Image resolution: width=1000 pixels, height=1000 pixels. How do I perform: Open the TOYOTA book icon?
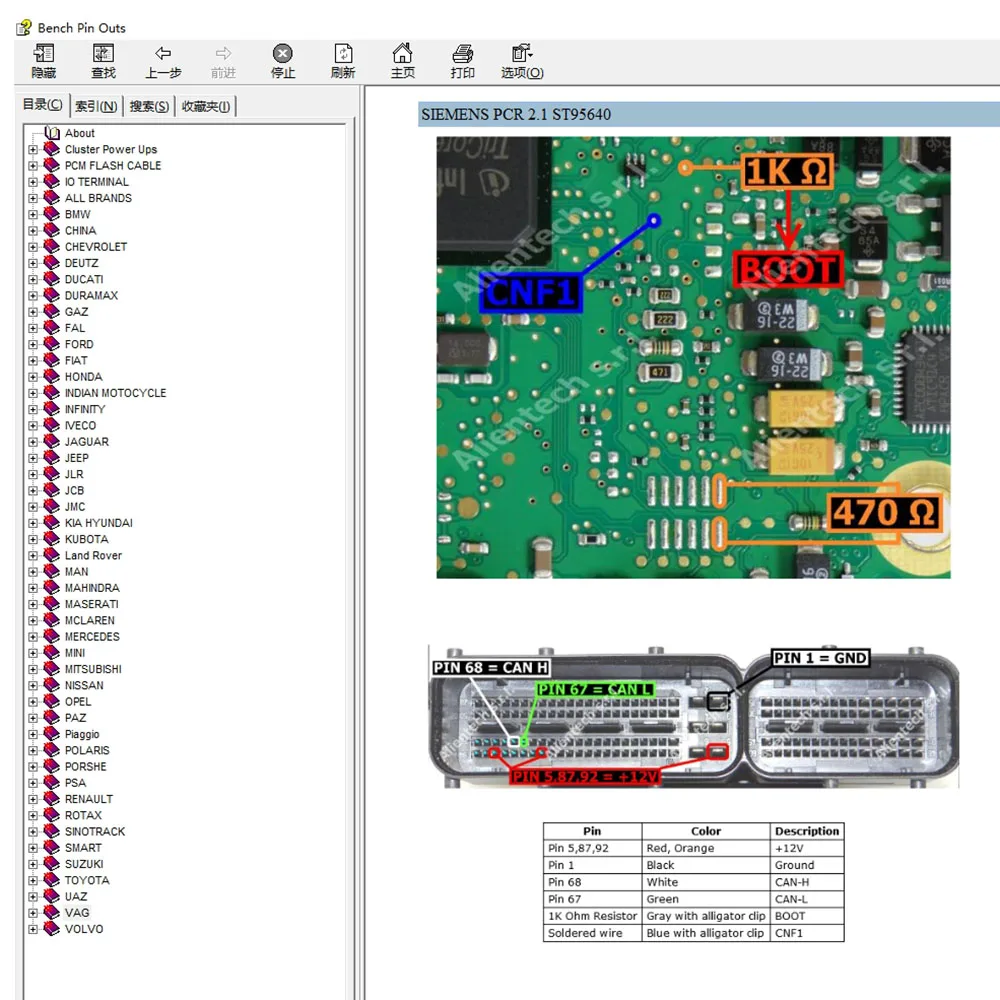[x=51, y=881]
